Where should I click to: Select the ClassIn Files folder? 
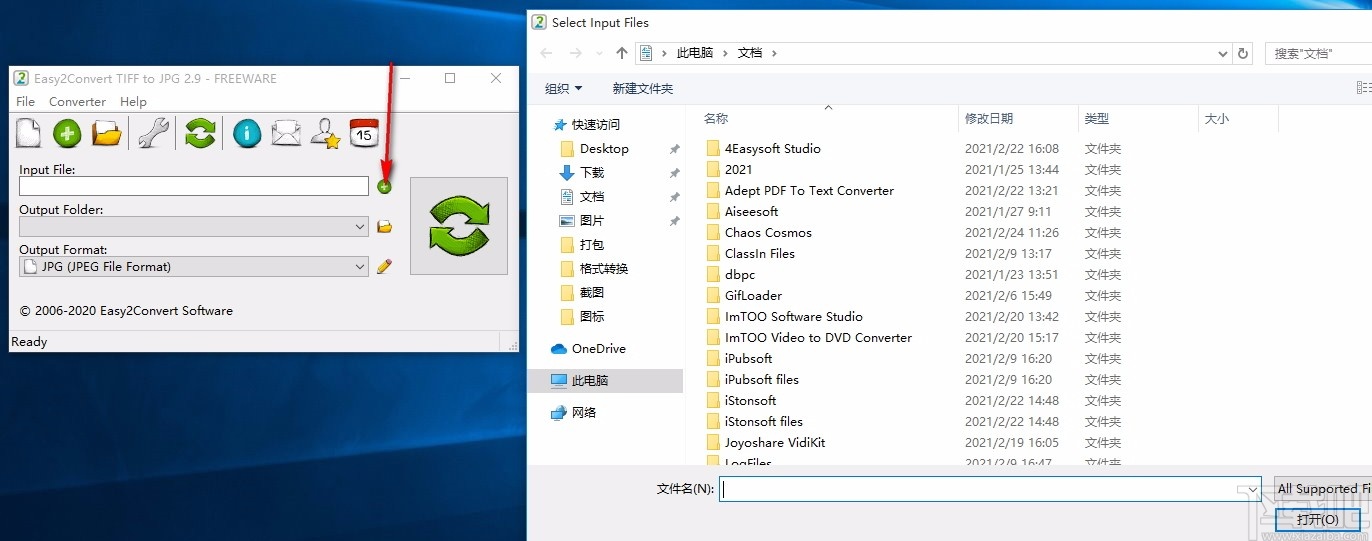click(760, 254)
